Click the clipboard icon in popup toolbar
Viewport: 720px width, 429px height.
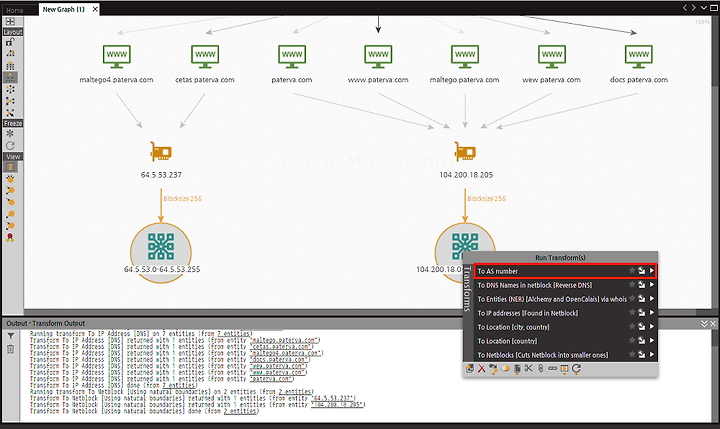coord(517,369)
